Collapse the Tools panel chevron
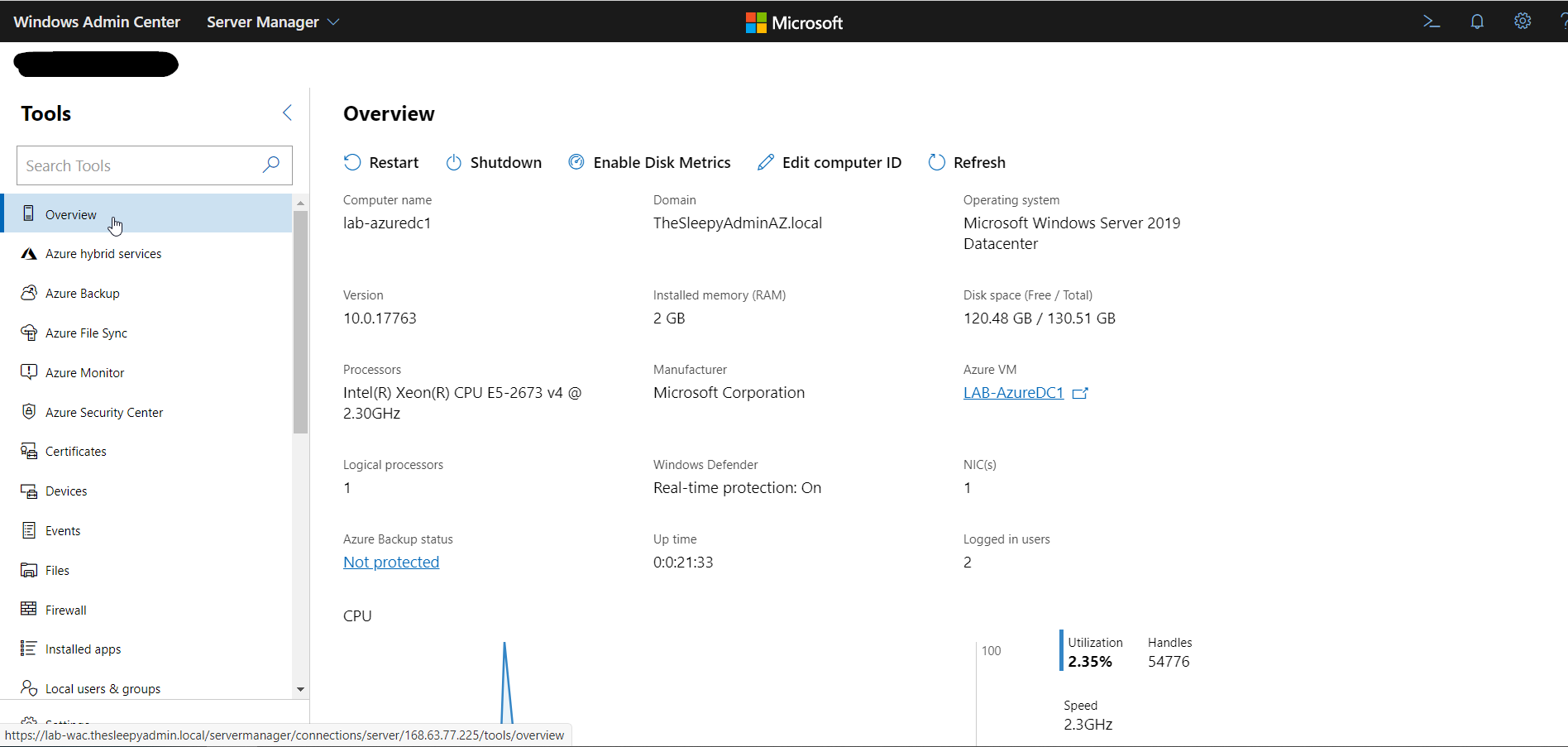This screenshot has width=1568, height=747. point(287,113)
